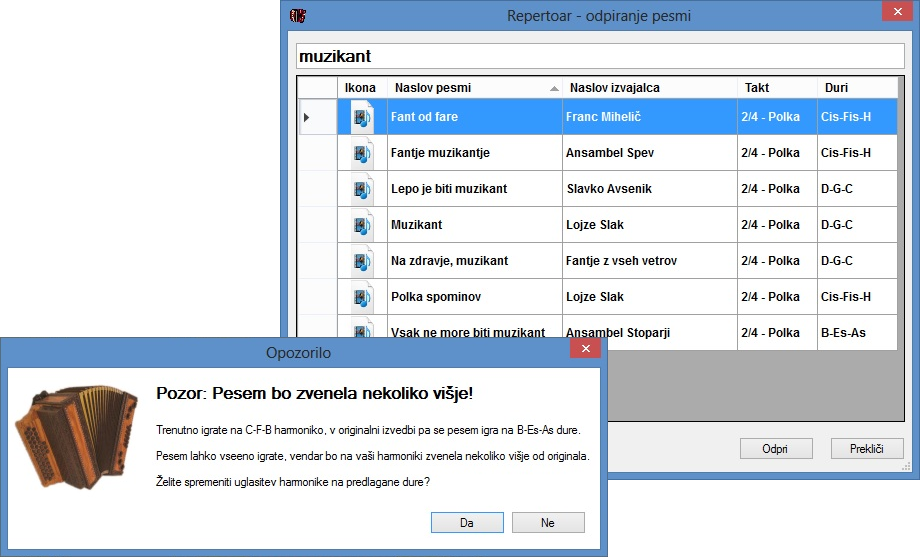Click the Prekliči button
920x557 pixels.
[x=867, y=449]
